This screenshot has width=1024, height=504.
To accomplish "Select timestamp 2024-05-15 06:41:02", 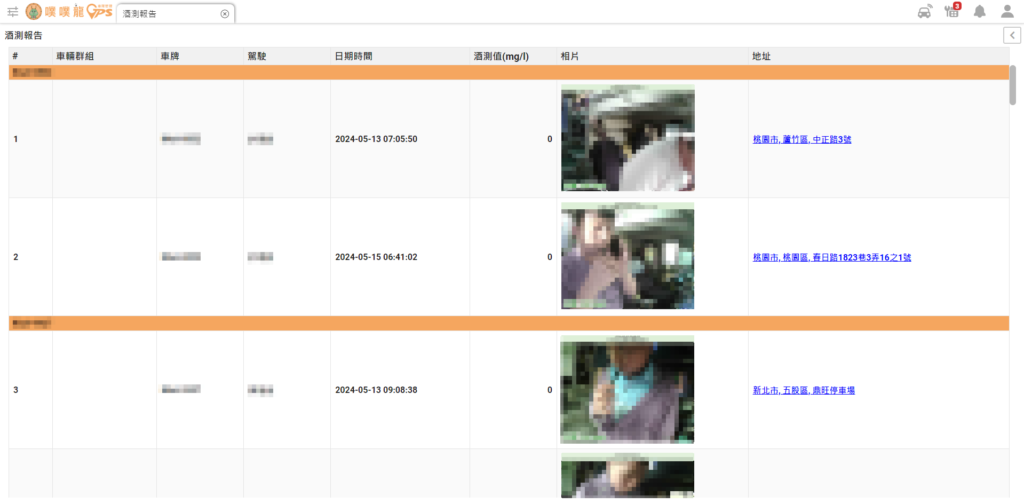I will (376, 257).
